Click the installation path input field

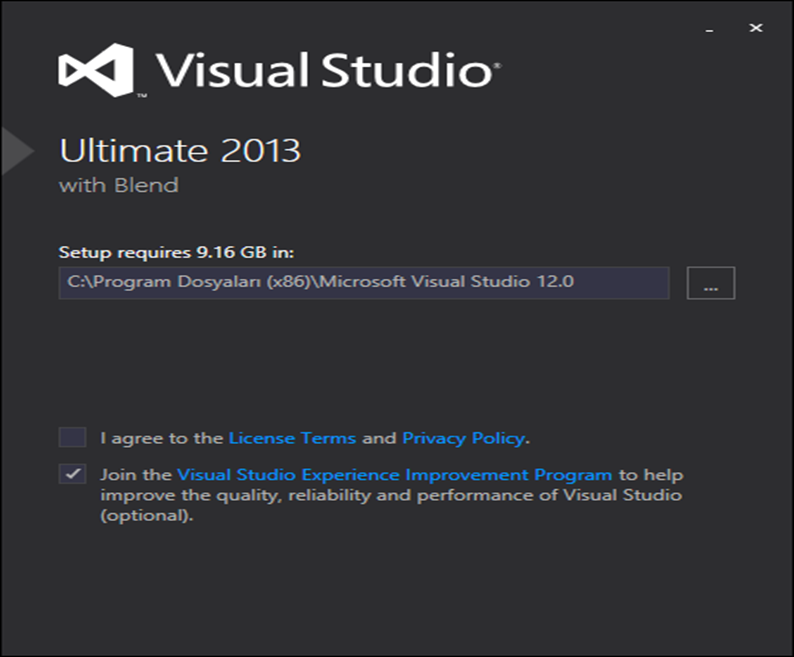click(364, 283)
